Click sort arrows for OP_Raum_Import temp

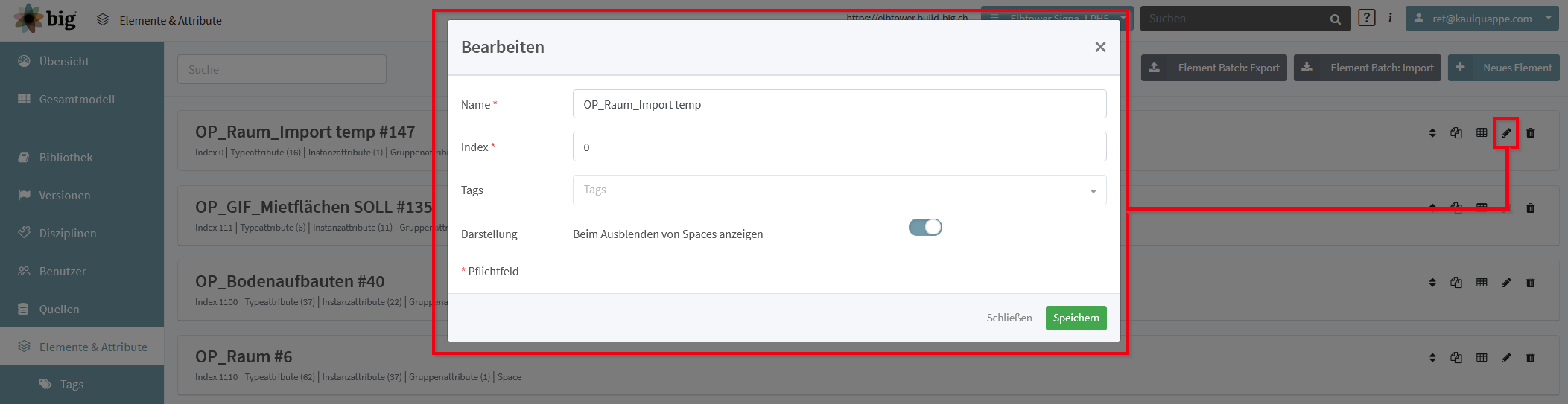point(1432,133)
